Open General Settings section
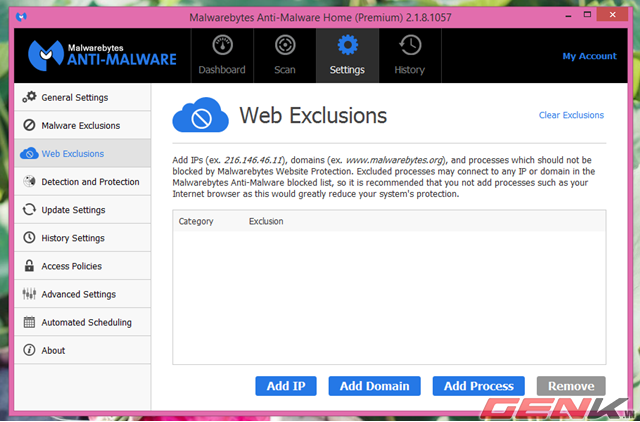 click(82, 97)
